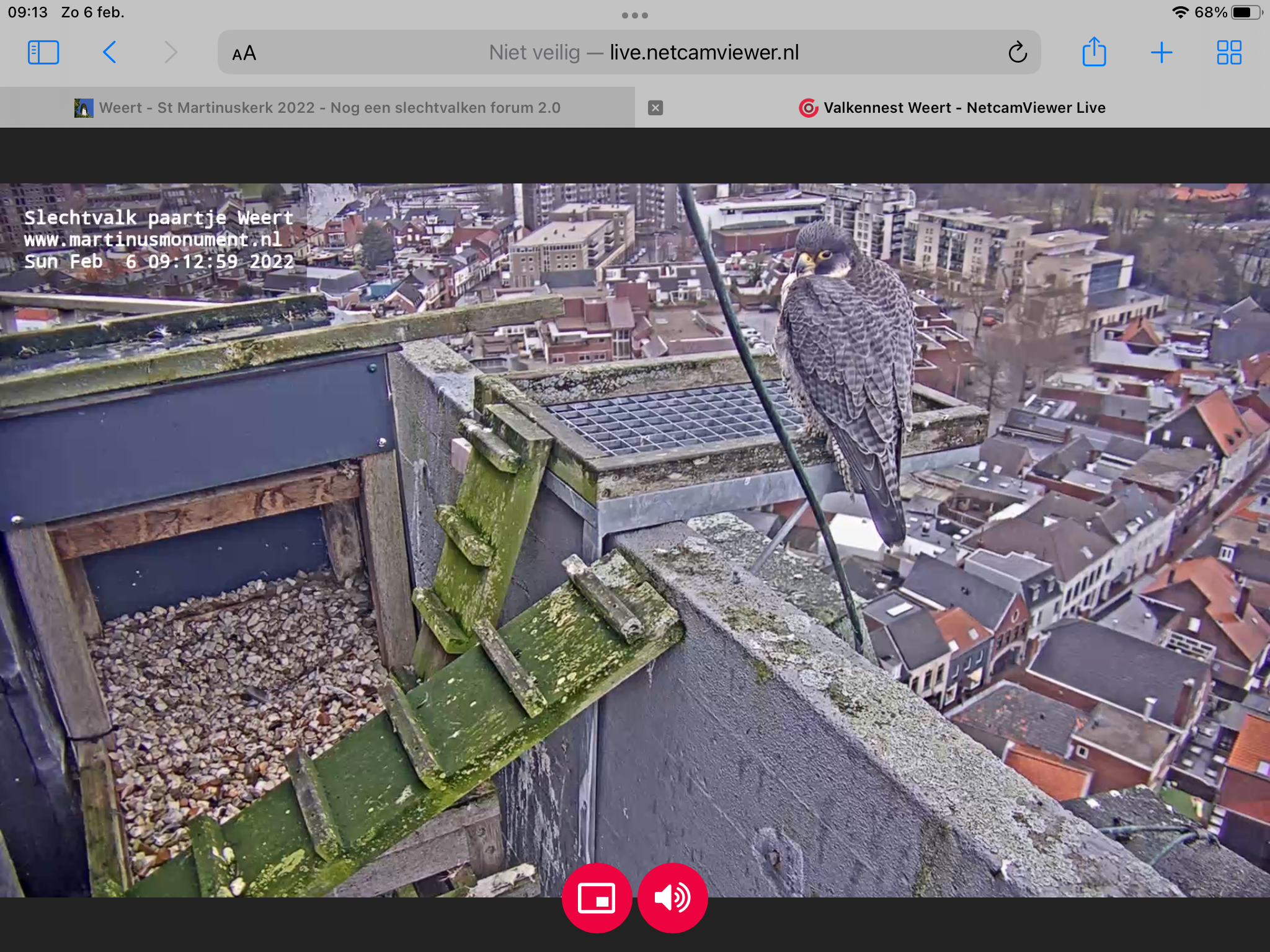
Task: Go forward to the next page
Action: pos(171,53)
